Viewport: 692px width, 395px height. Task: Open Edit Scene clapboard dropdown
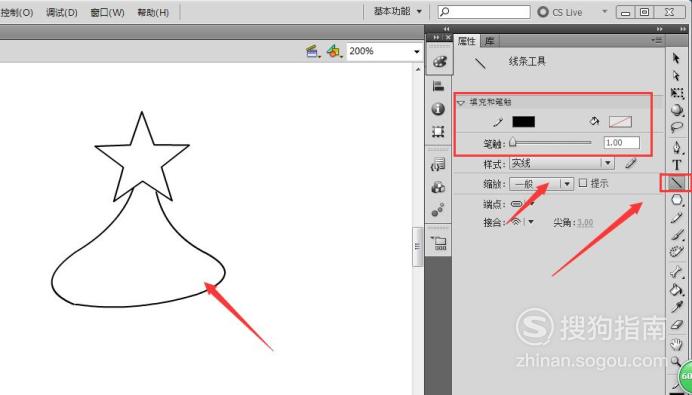pos(313,52)
